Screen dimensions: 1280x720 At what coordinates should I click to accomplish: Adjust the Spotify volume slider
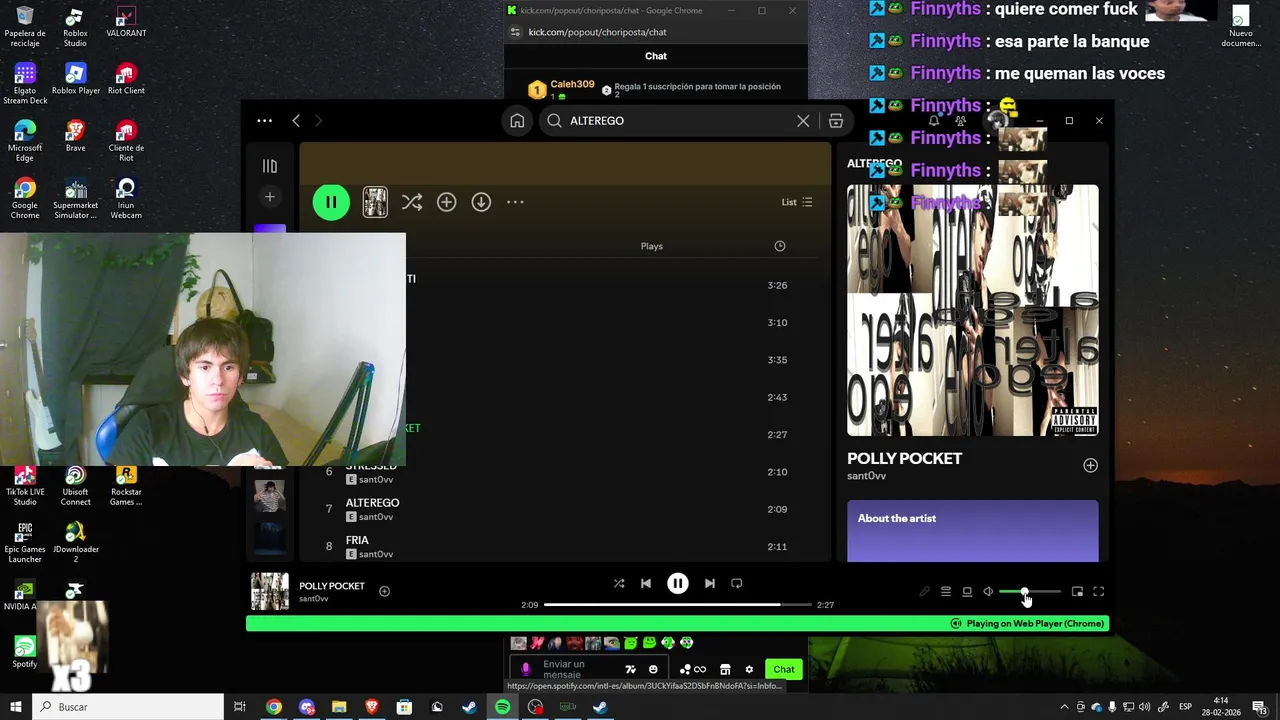coord(1030,592)
